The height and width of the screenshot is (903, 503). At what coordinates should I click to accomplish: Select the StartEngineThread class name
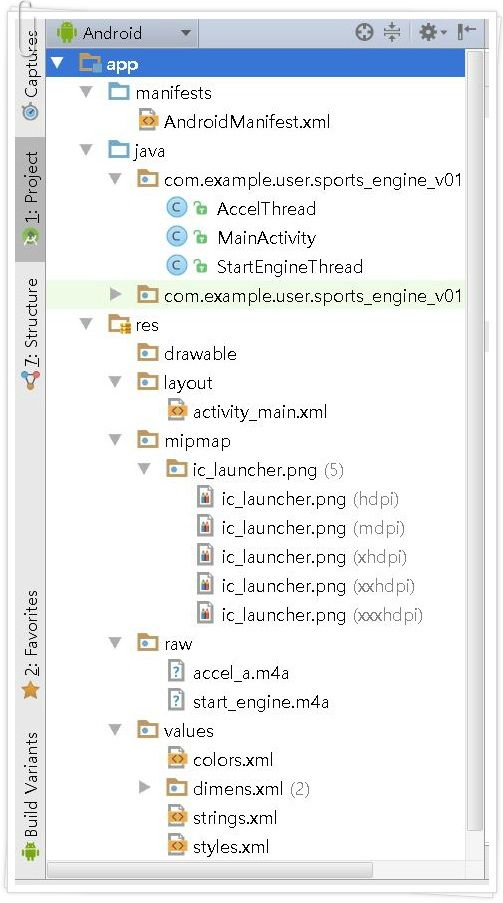[290, 267]
